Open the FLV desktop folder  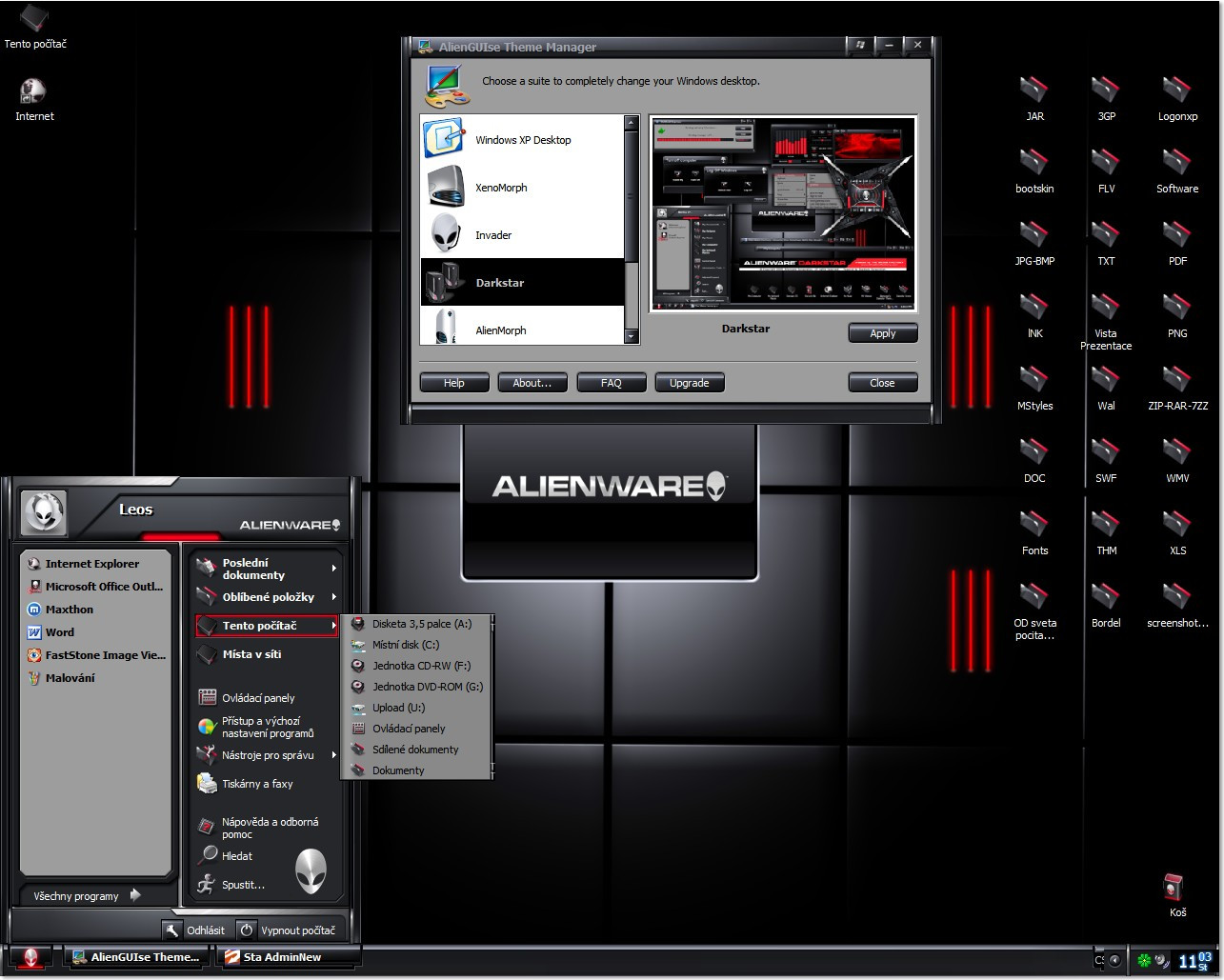point(1106,171)
